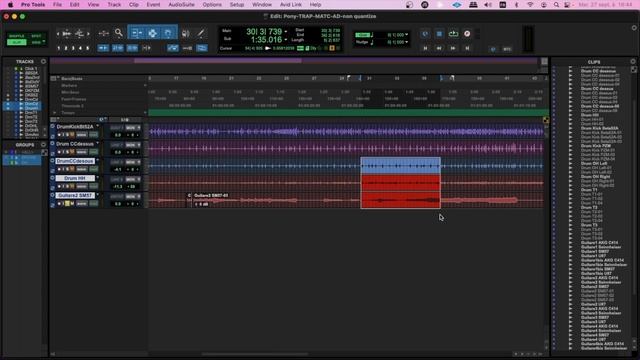640x360 pixels.
Task: Click the Record transport button
Action: click(x=467, y=34)
